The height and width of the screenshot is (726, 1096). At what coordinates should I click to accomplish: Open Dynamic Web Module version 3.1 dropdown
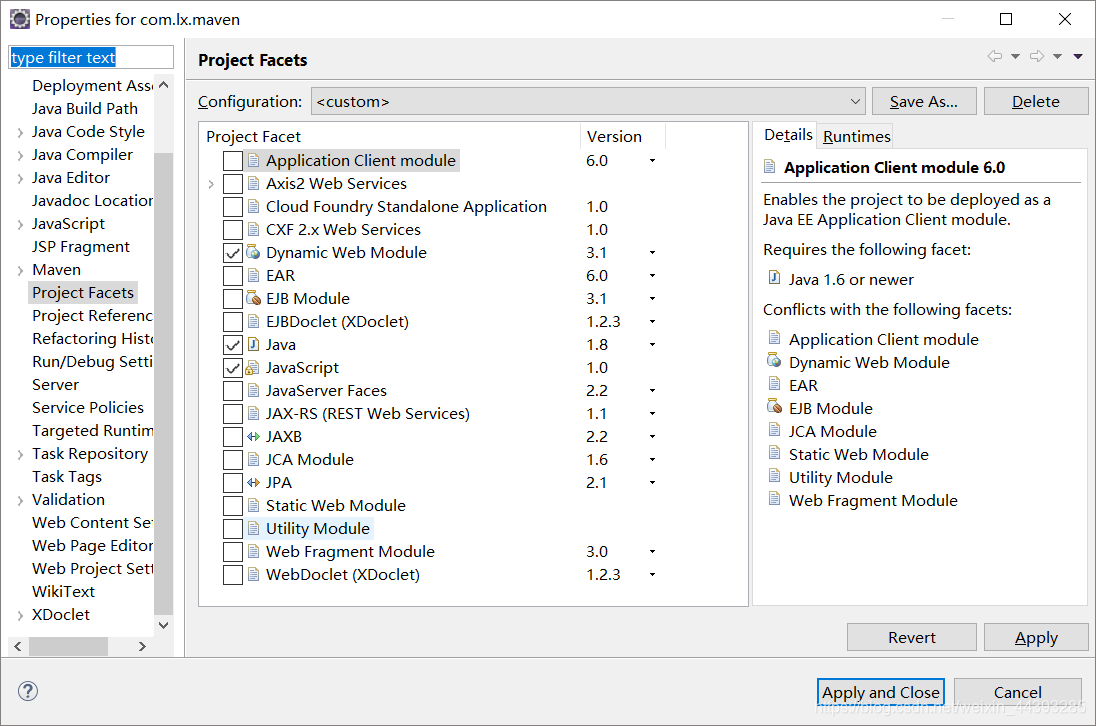652,252
